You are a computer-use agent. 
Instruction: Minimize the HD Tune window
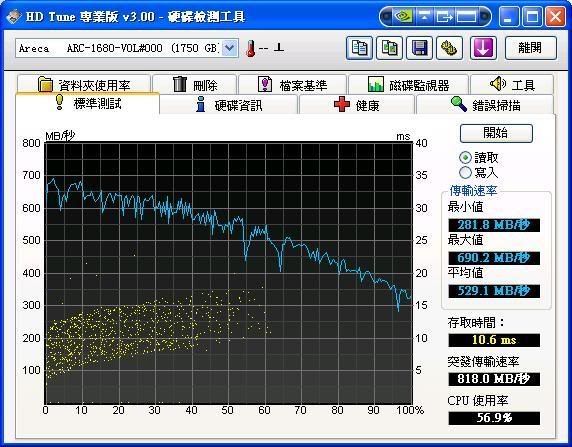pos(509,16)
